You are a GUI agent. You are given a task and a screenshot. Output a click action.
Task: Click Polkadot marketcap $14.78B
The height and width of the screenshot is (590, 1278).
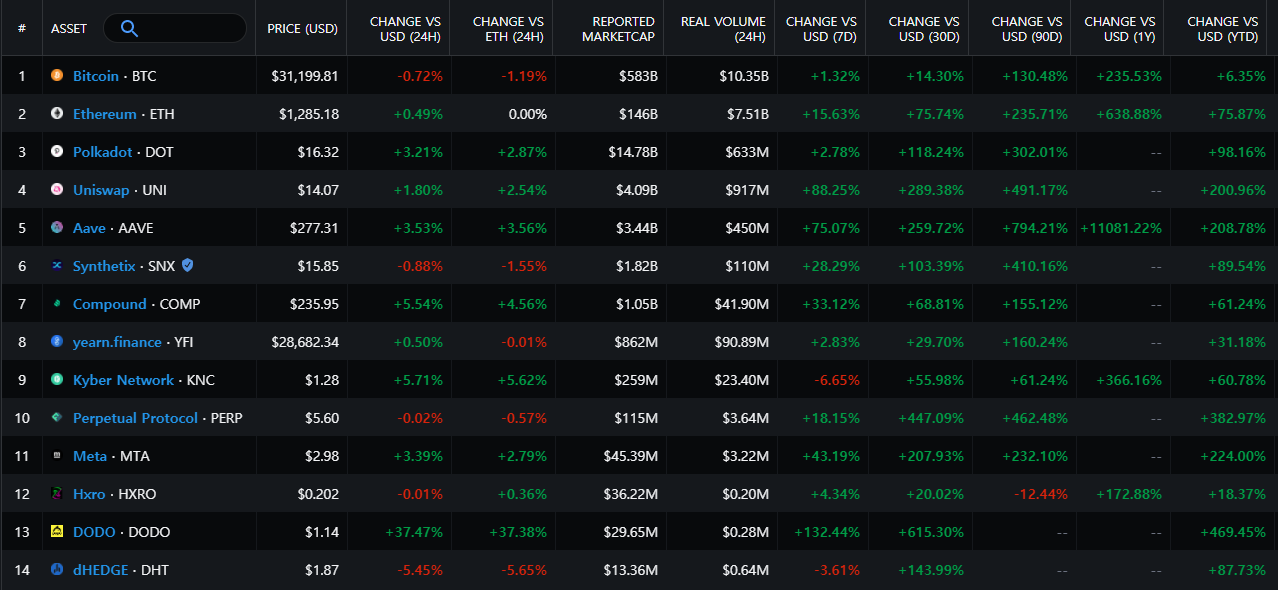click(x=633, y=152)
